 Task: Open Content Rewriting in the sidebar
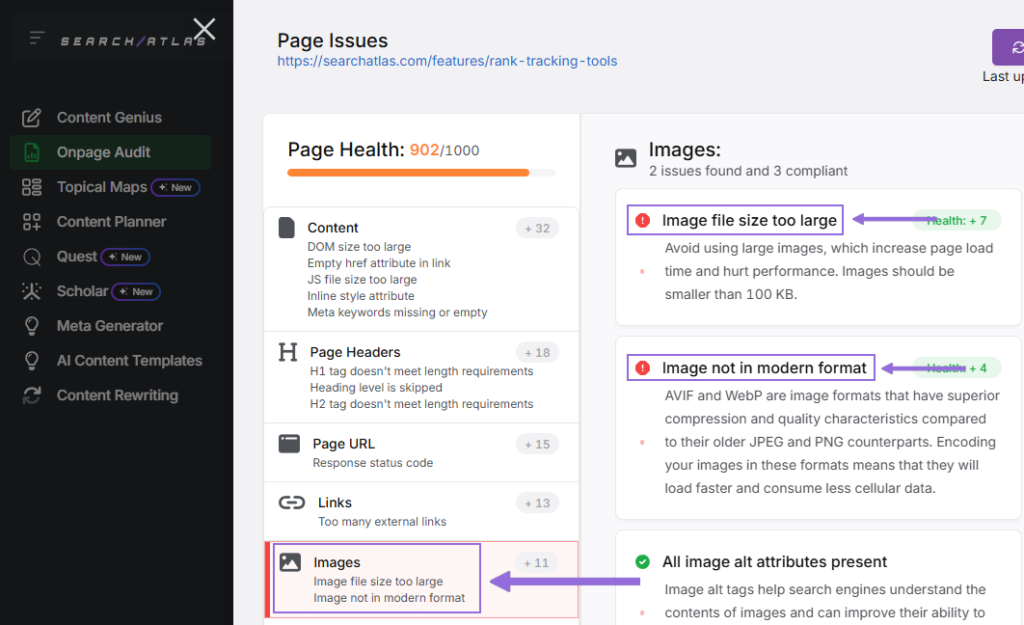click(x=117, y=395)
